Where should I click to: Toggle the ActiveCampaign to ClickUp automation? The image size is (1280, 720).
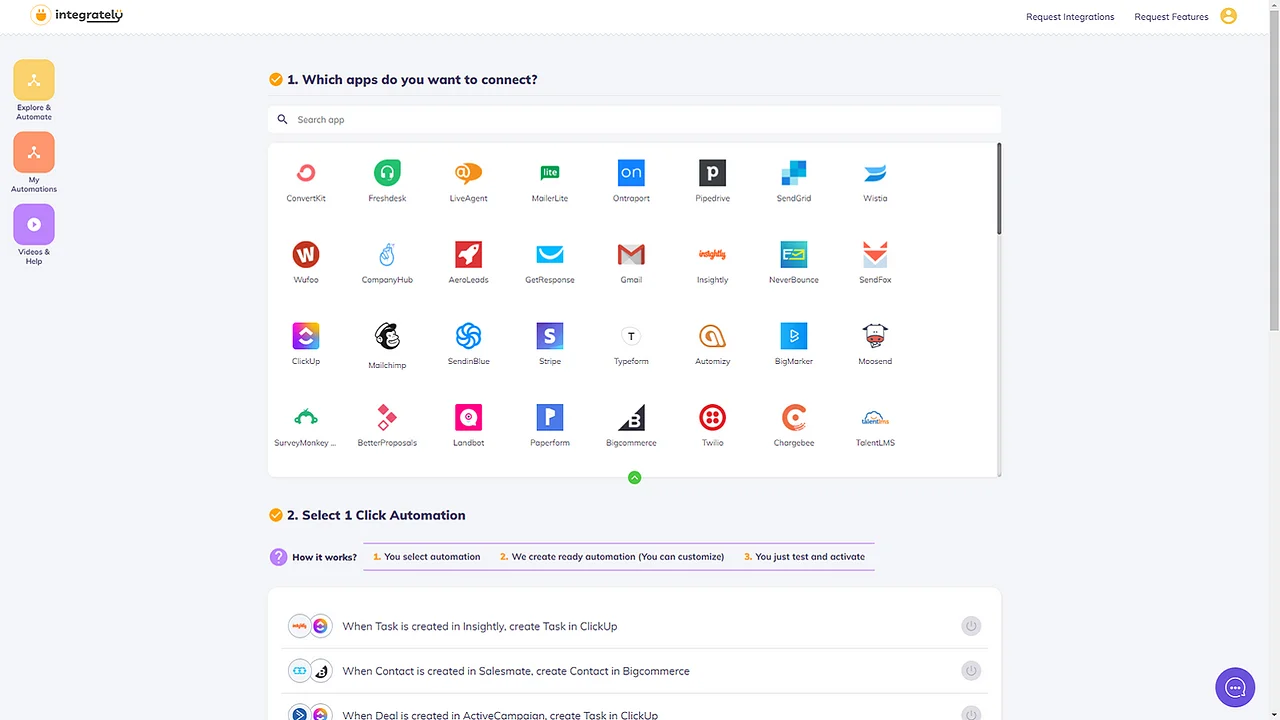point(970,713)
